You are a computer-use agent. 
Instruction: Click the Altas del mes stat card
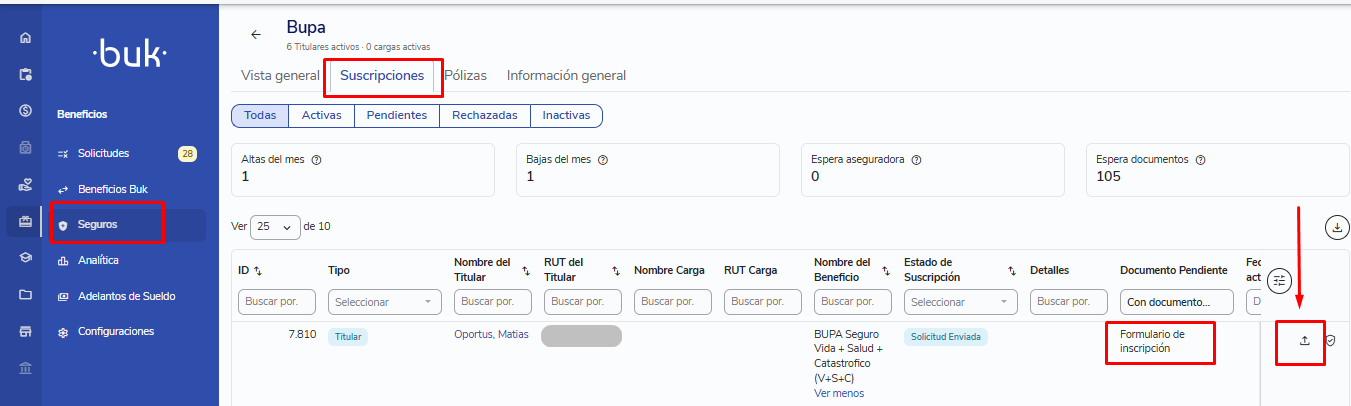click(363, 169)
